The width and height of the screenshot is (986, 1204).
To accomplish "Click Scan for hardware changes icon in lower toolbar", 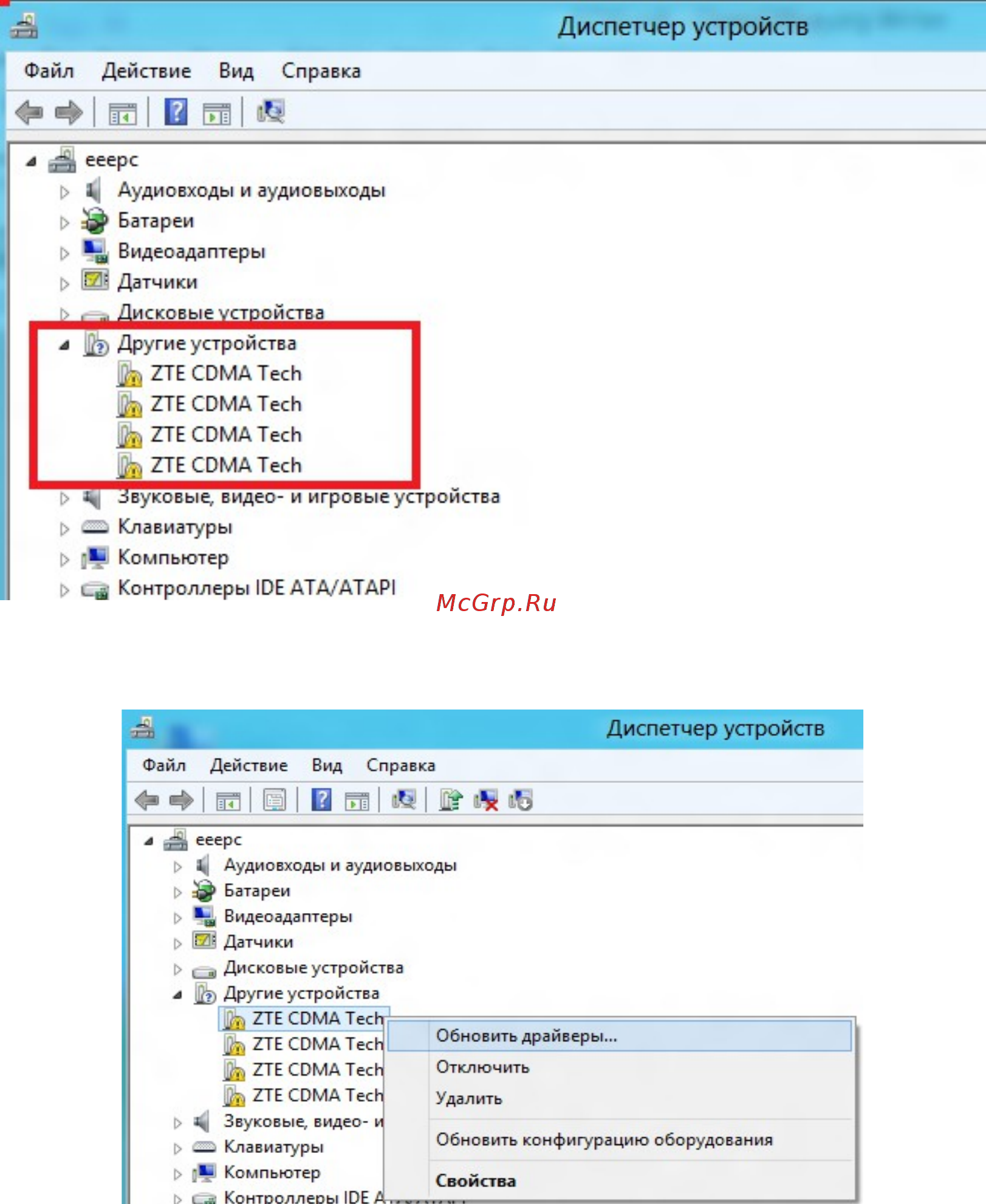I will pyautogui.click(x=404, y=799).
